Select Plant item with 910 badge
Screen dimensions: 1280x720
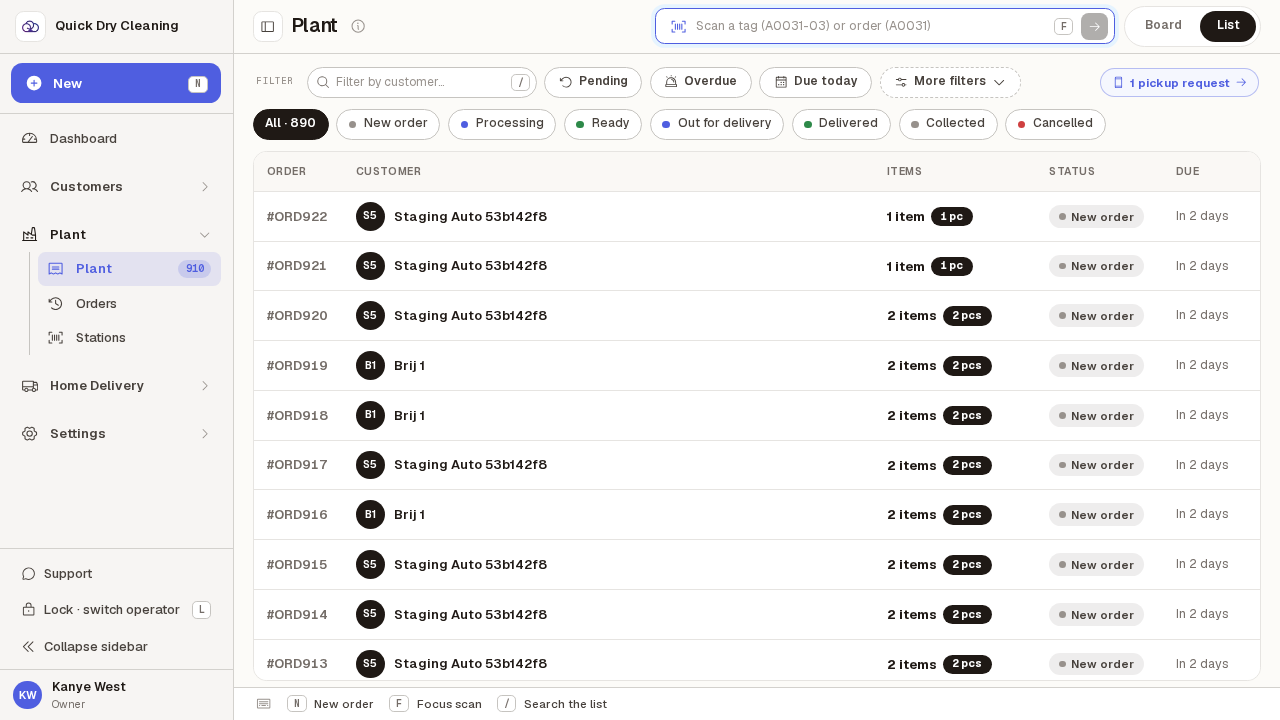click(x=129, y=269)
